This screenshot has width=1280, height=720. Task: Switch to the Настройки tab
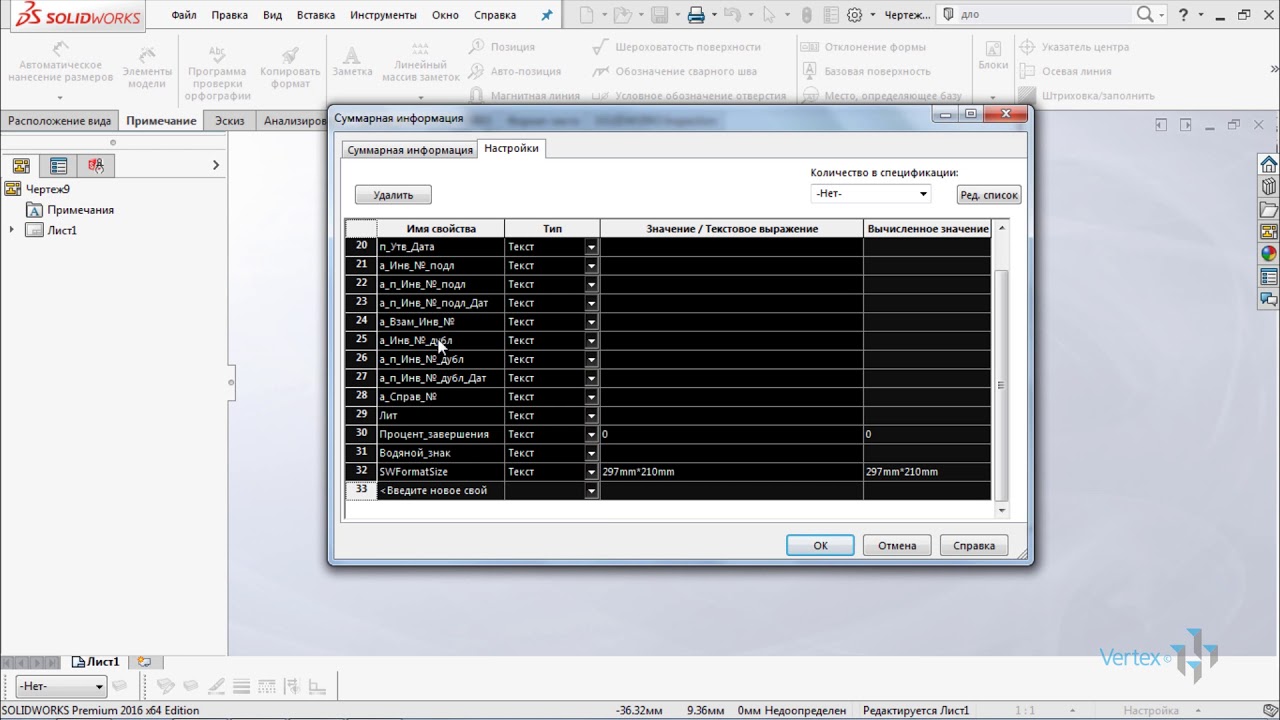[x=511, y=148]
